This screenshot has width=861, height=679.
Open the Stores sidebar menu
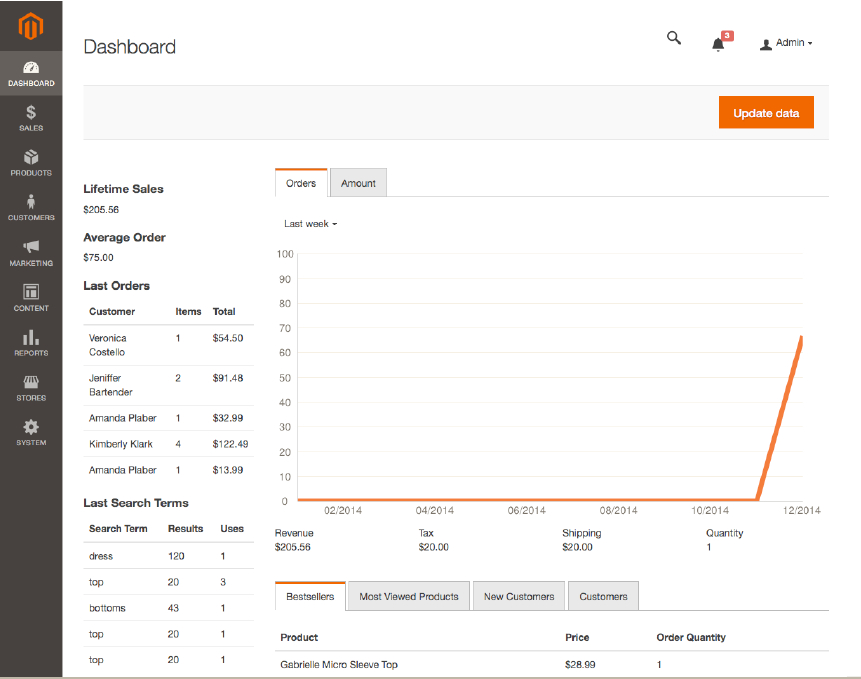[31, 388]
